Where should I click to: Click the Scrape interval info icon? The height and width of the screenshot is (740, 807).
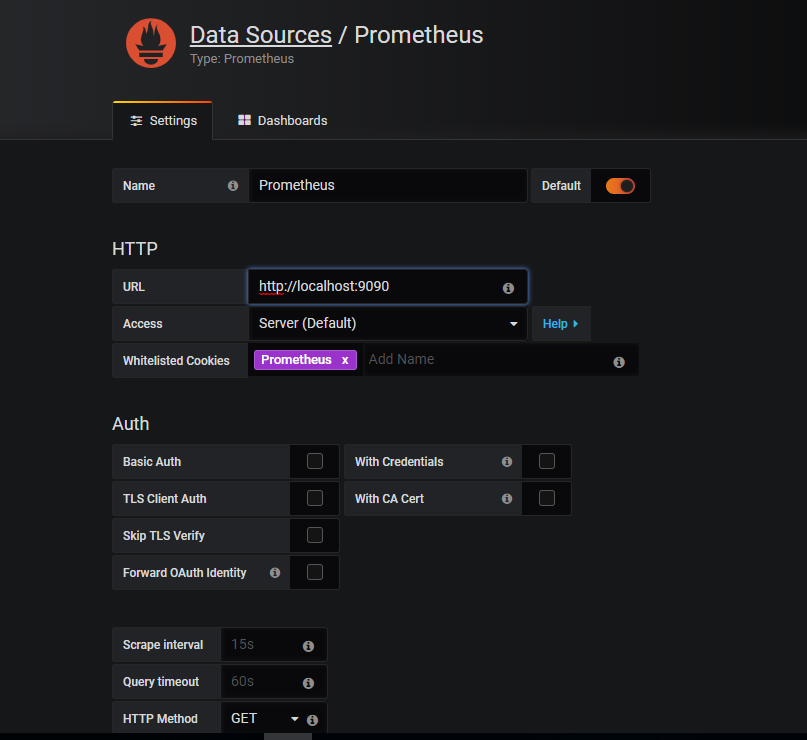click(x=308, y=646)
